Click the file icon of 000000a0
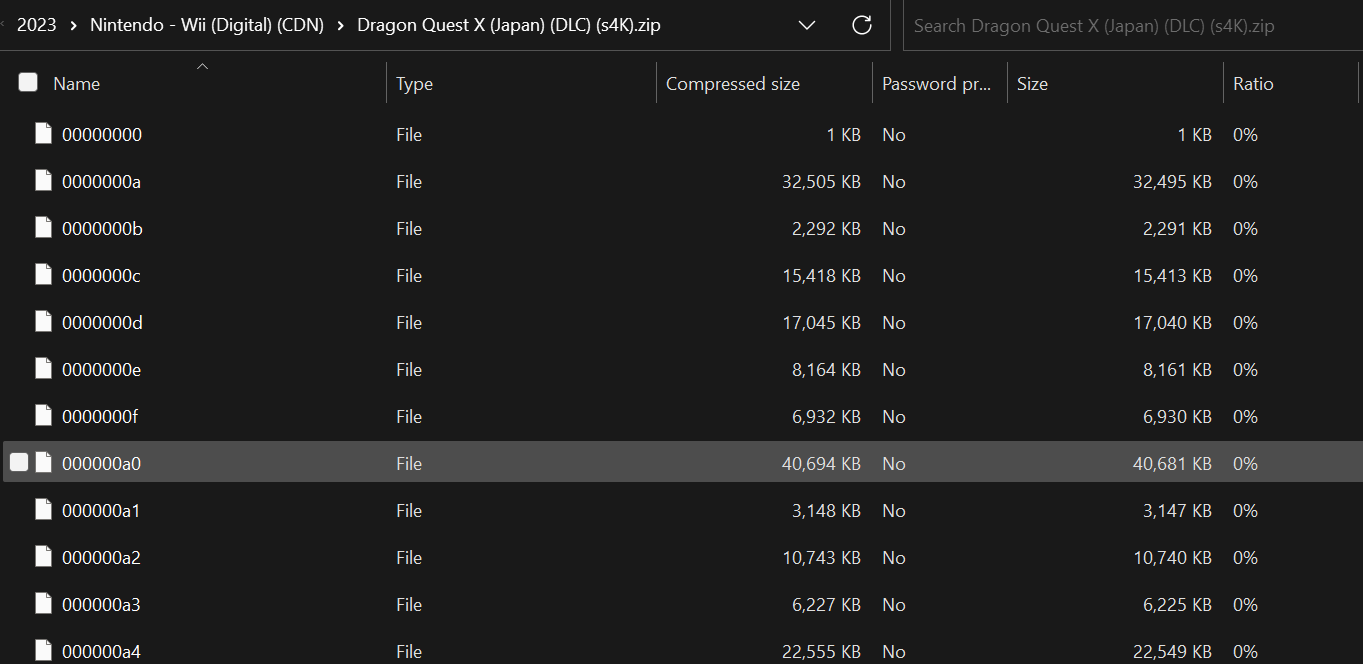1363x664 pixels. (x=43, y=463)
